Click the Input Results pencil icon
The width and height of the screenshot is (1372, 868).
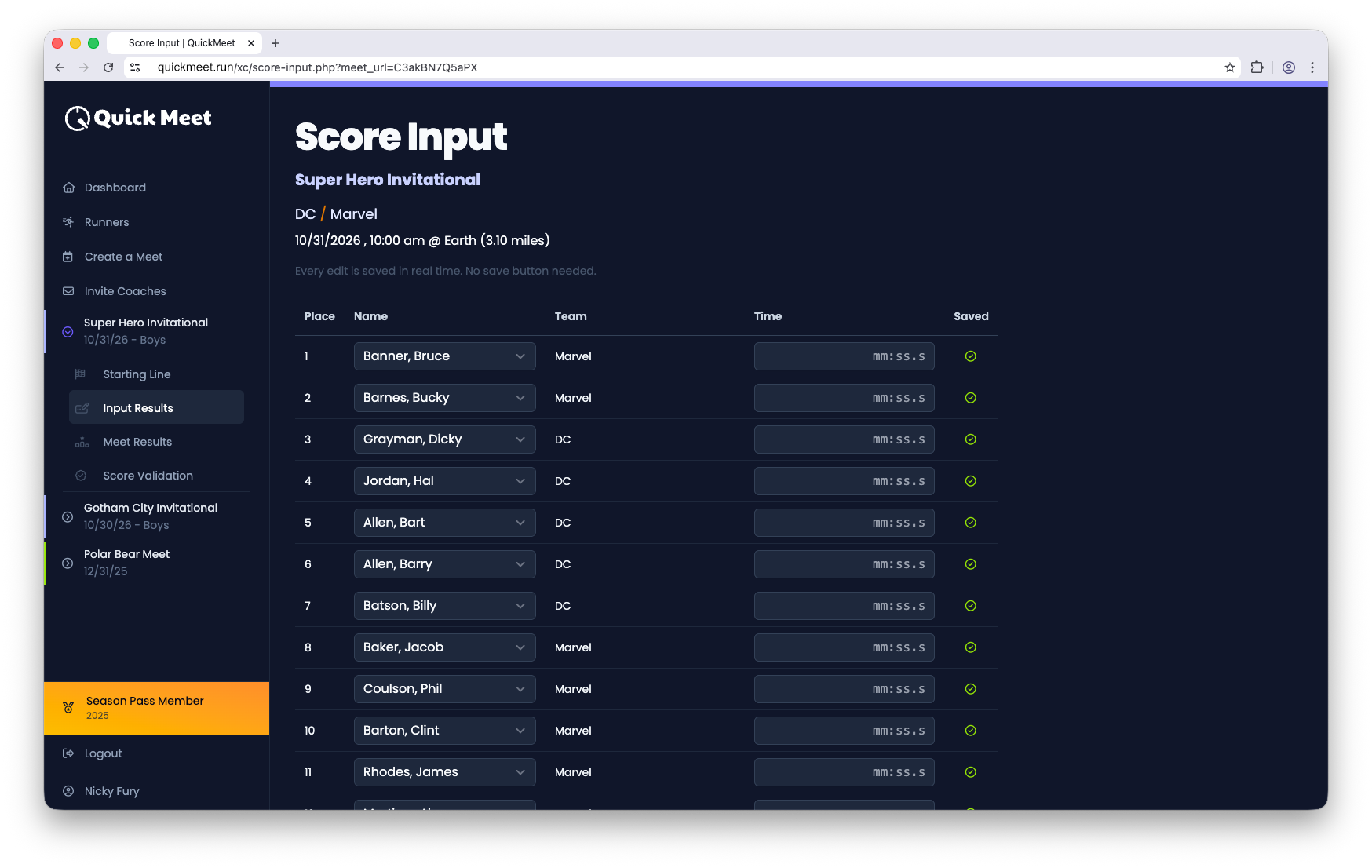(83, 407)
